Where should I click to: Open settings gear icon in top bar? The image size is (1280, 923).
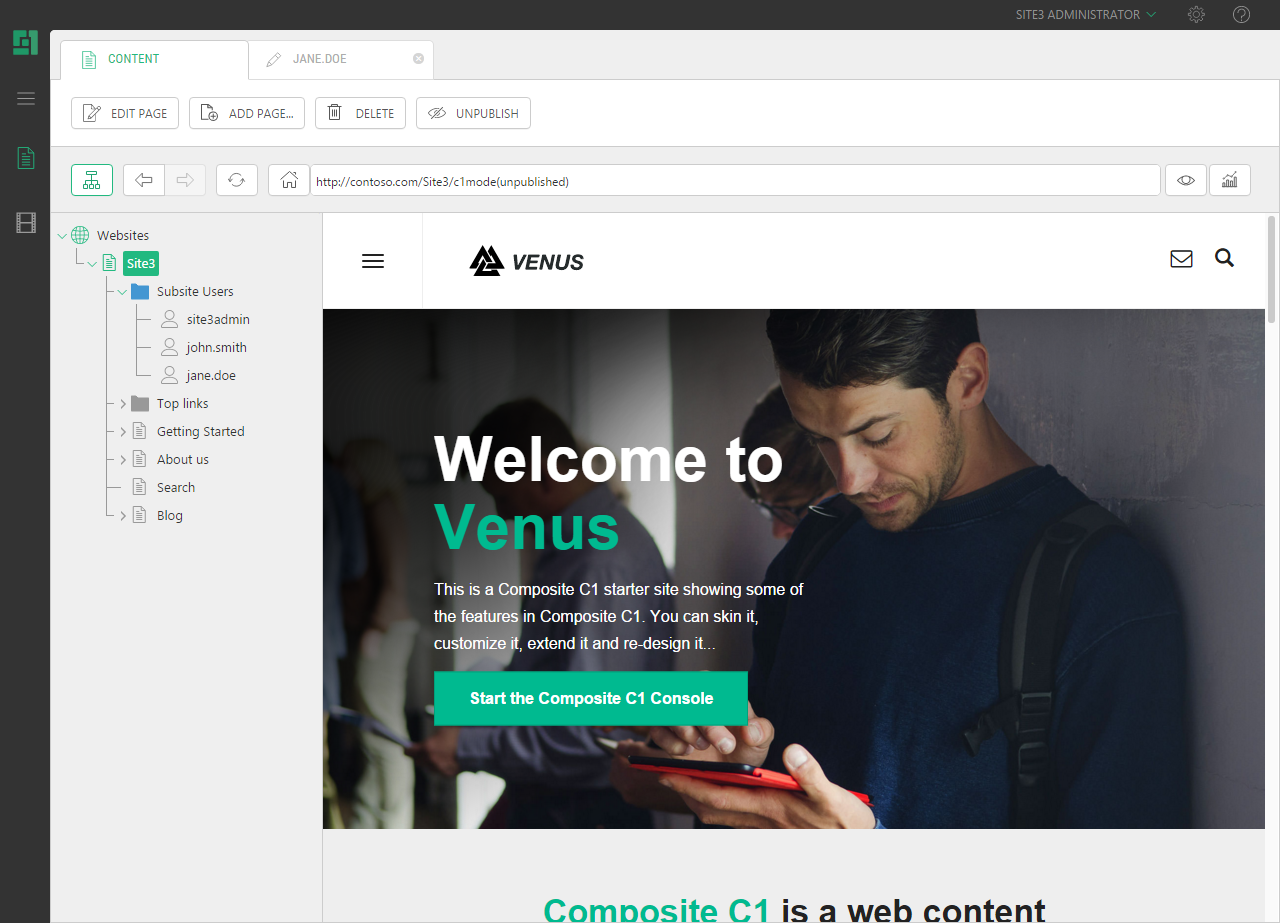click(1196, 15)
